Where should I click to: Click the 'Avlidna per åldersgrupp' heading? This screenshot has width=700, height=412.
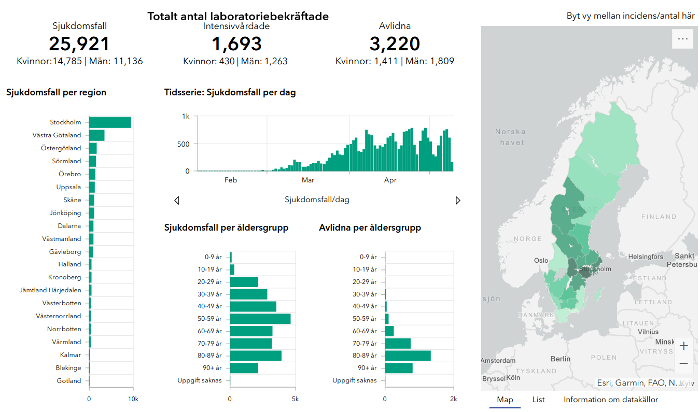(370, 228)
